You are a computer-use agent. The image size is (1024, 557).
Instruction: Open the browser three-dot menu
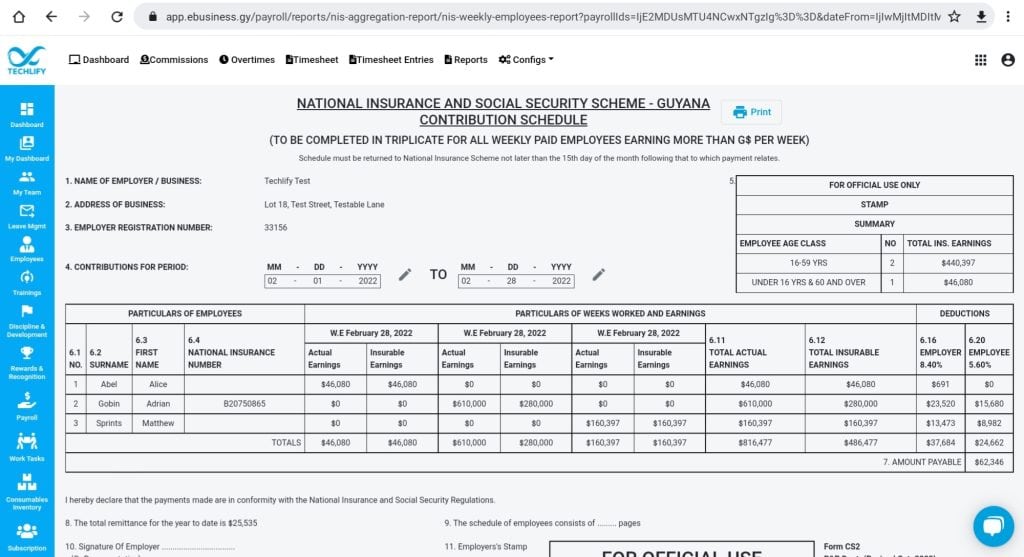pos(1008,17)
